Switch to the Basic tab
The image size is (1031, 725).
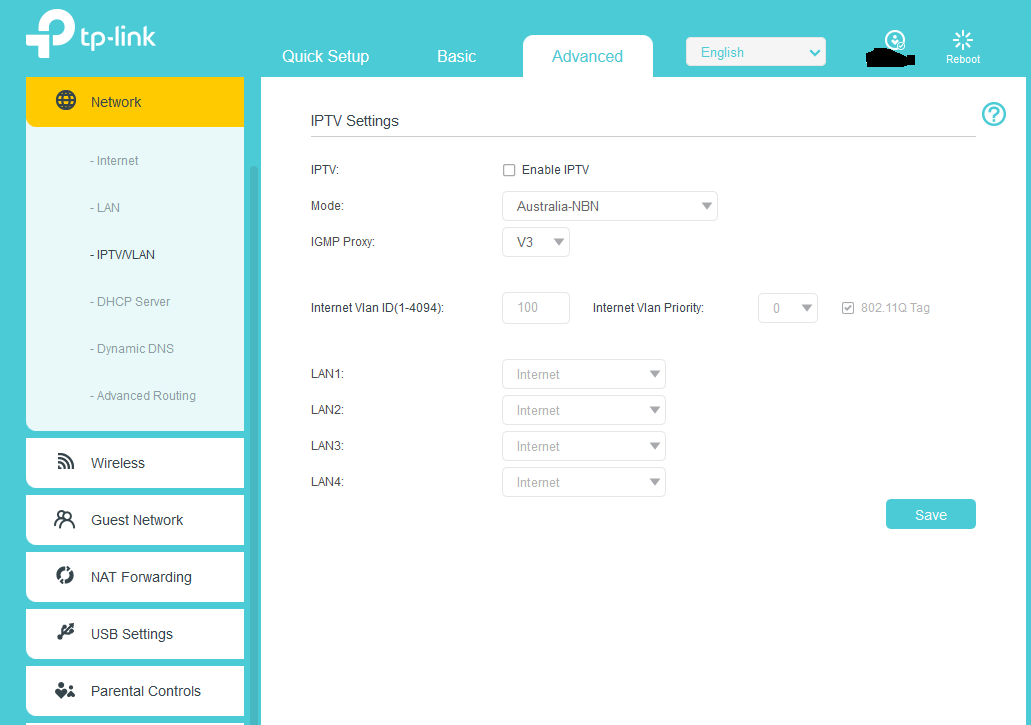point(456,56)
